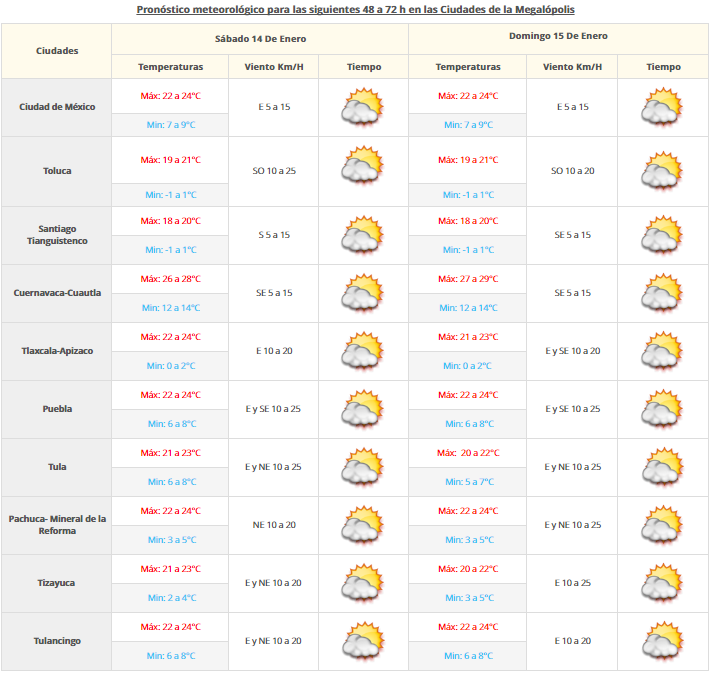Select Pachuca Sunday weather icon
This screenshot has height=675, width=709.
(x=662, y=525)
